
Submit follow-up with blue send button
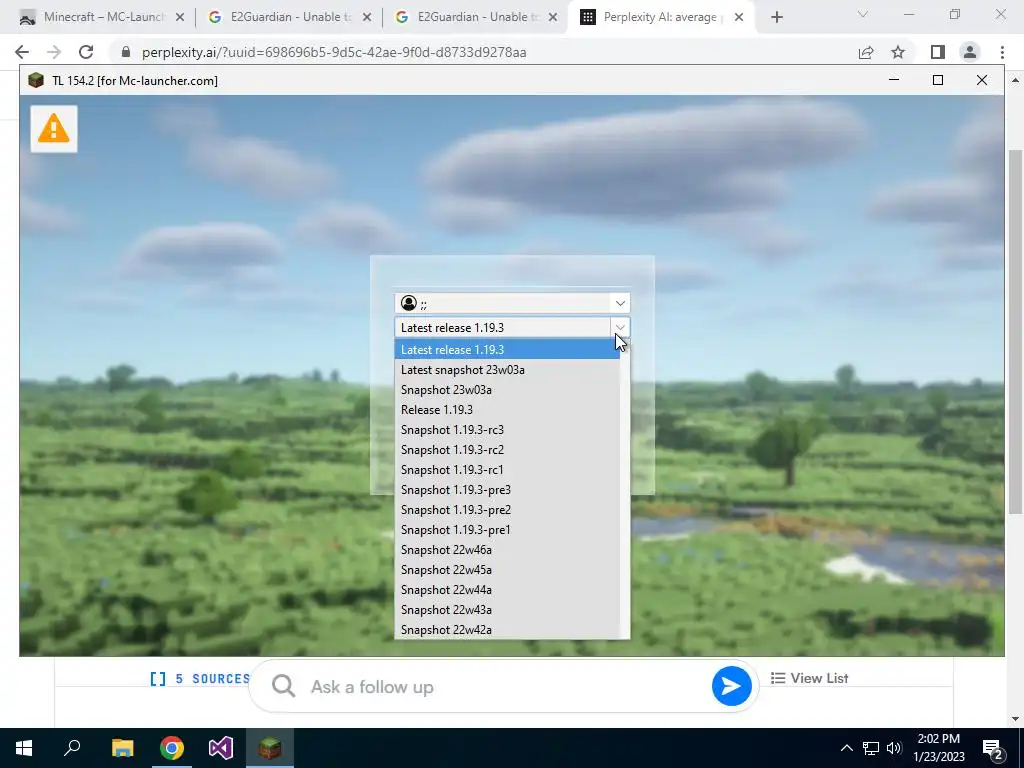tap(731, 686)
